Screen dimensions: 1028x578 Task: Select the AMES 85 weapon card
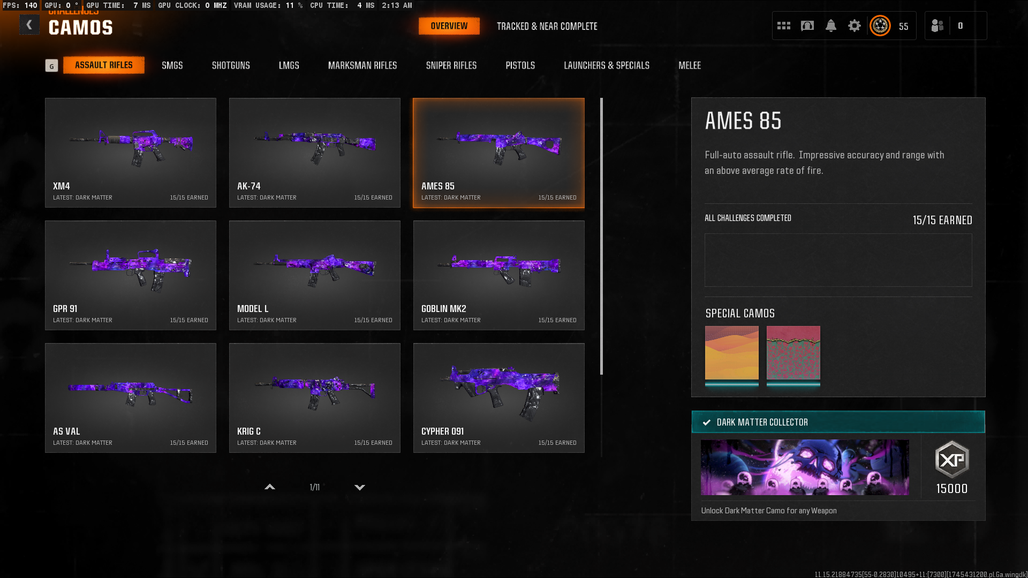tap(499, 153)
